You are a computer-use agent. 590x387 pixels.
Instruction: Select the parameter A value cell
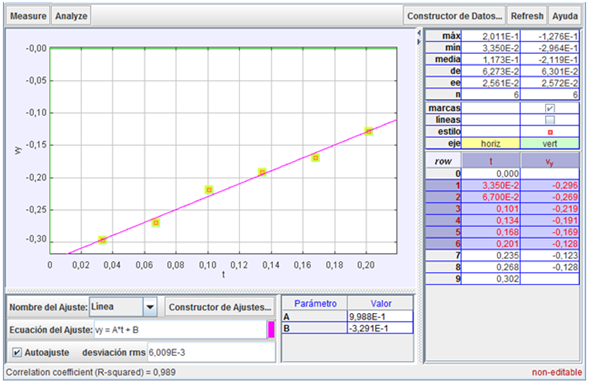[380, 316]
